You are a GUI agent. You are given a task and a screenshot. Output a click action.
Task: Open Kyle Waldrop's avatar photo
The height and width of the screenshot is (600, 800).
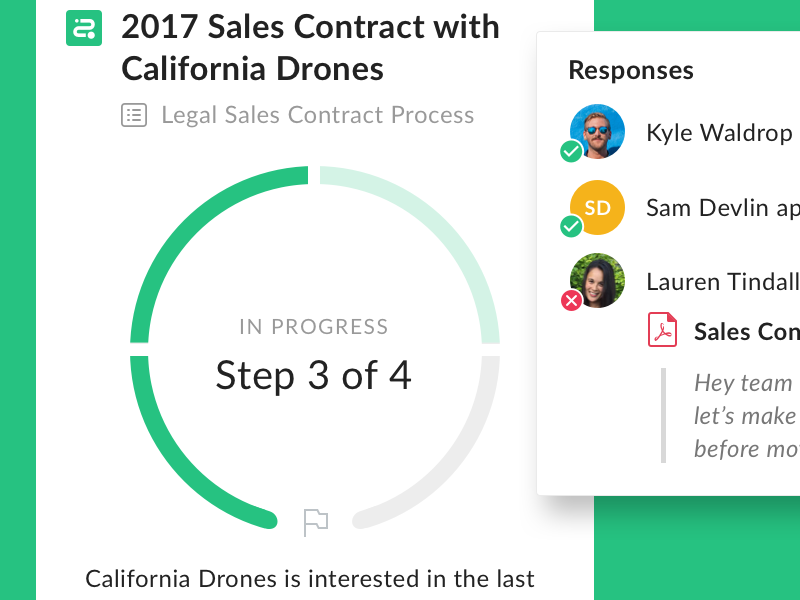pyautogui.click(x=598, y=131)
